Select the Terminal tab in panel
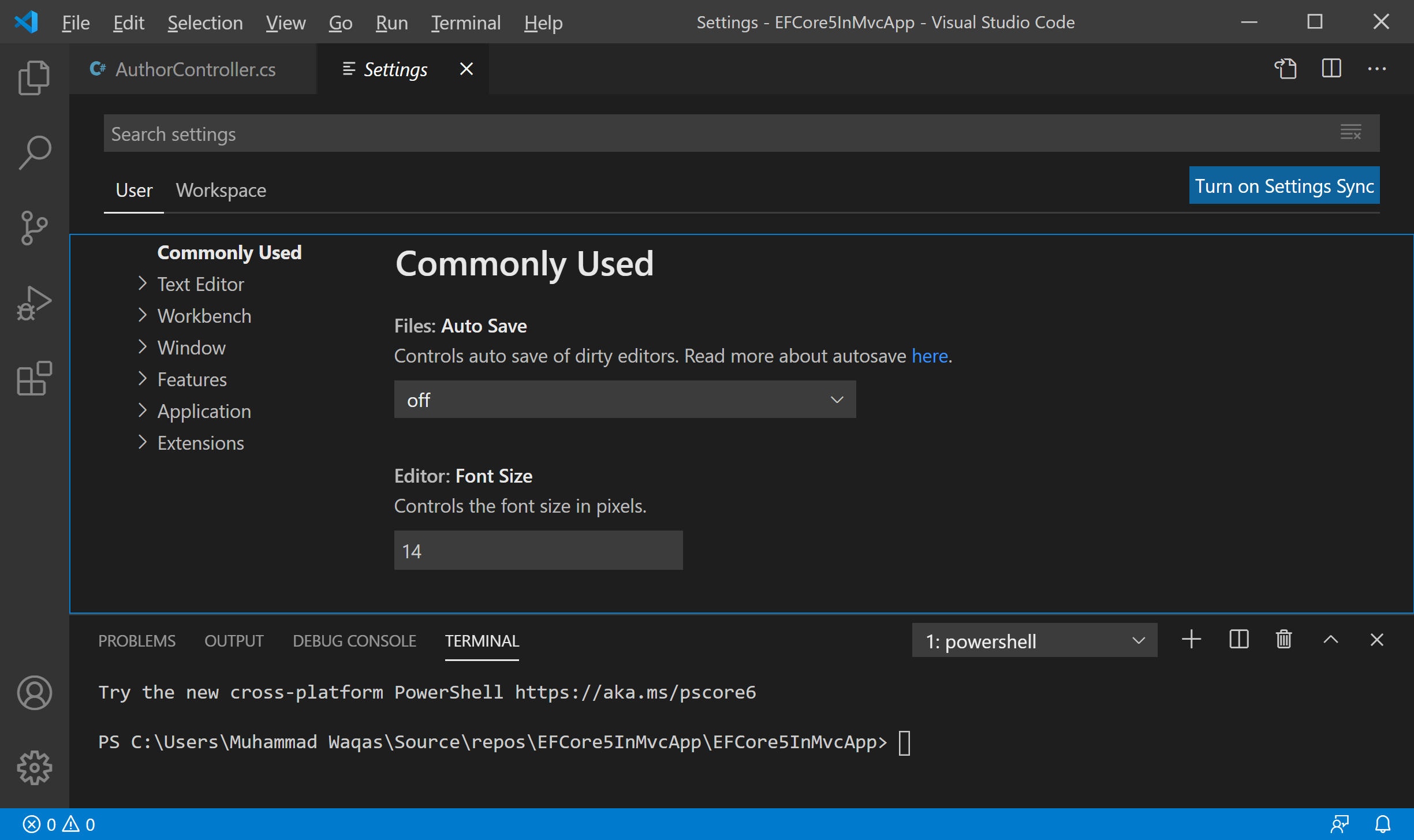This screenshot has height=840, width=1414. click(482, 640)
